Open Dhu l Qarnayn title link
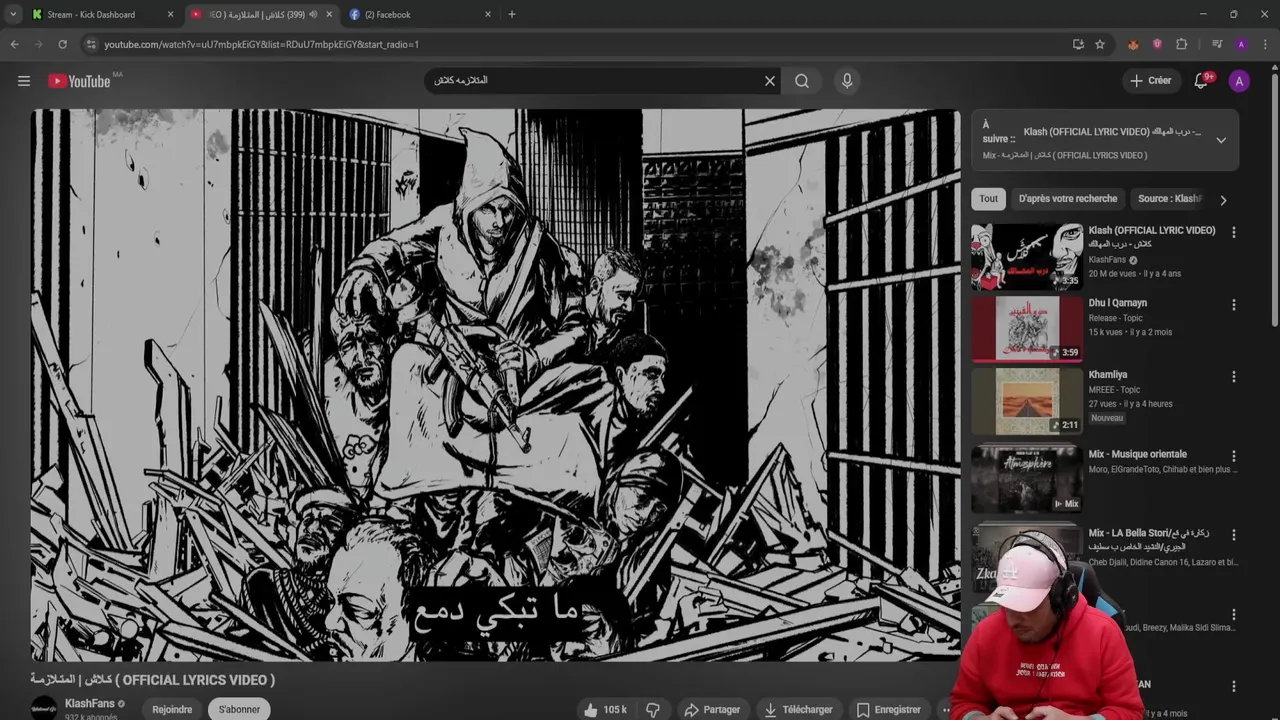This screenshot has width=1280, height=720. click(x=1118, y=303)
